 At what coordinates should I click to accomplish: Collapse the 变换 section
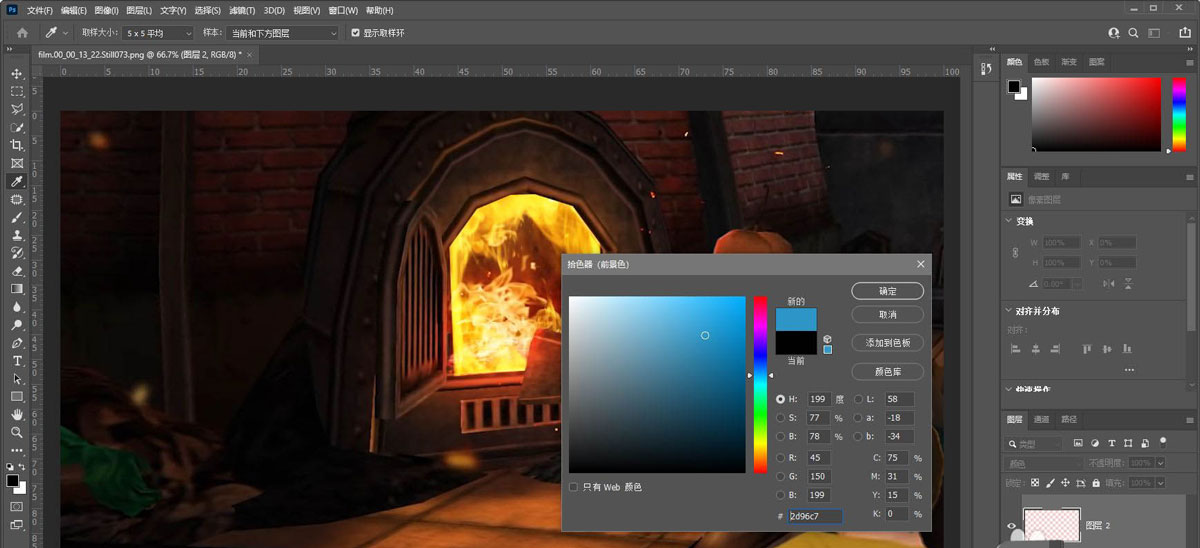tap(1008, 221)
